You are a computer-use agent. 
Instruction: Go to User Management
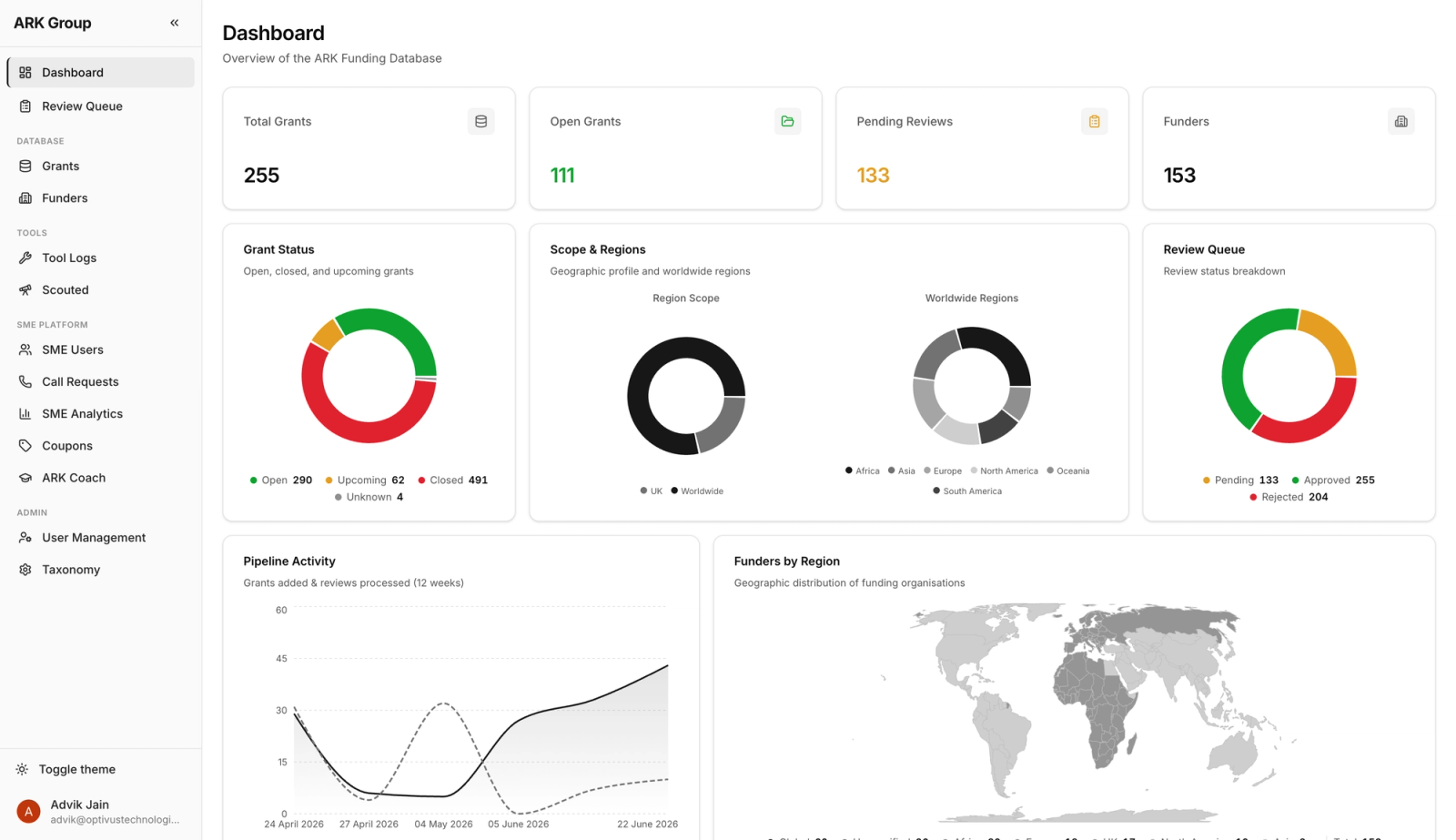coord(100,538)
